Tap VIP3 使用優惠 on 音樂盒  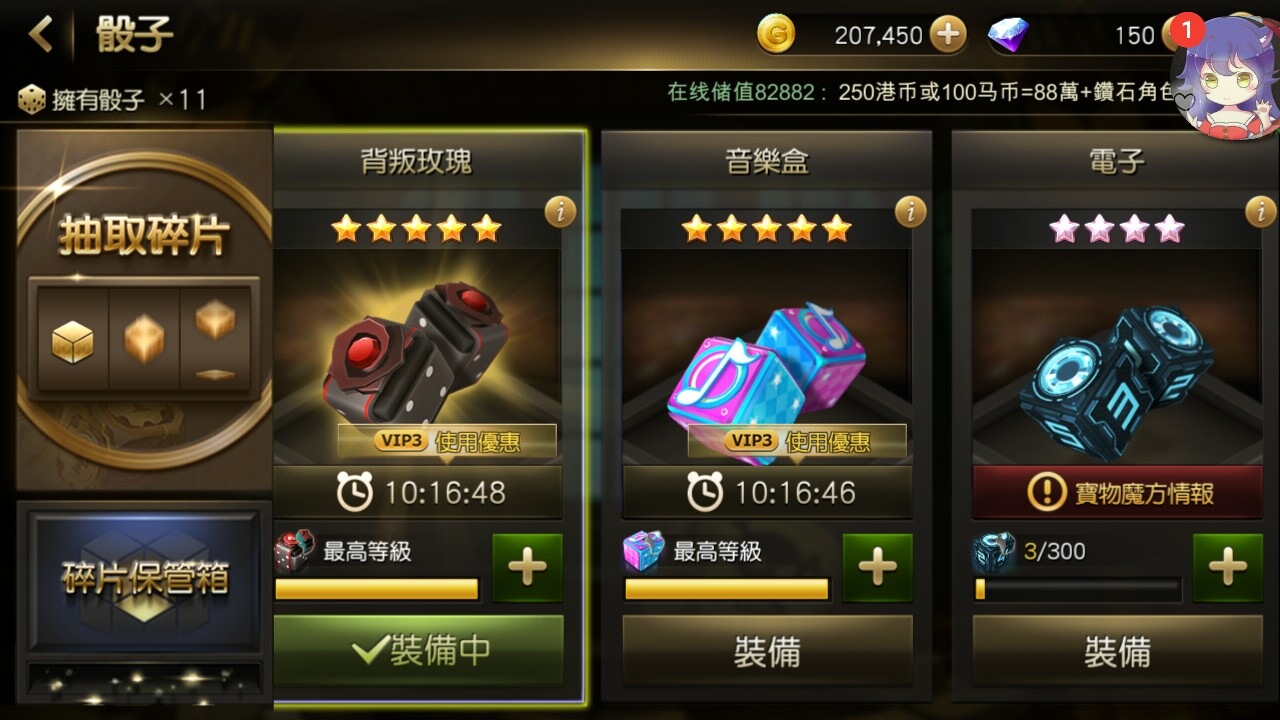point(797,441)
